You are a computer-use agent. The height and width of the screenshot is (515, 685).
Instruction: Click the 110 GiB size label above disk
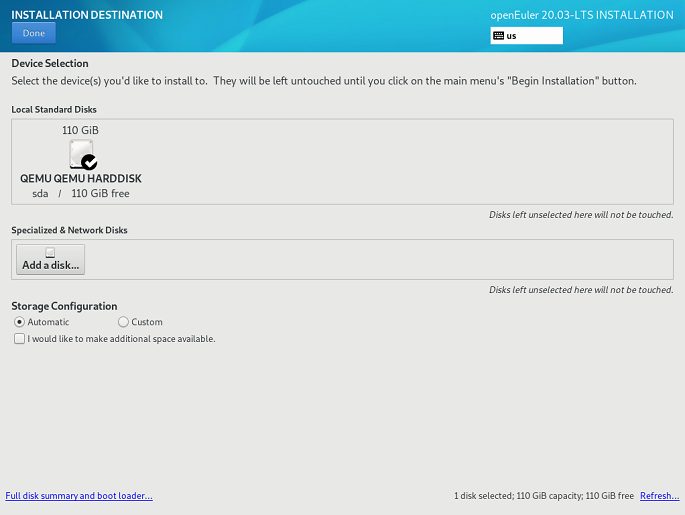[80, 130]
